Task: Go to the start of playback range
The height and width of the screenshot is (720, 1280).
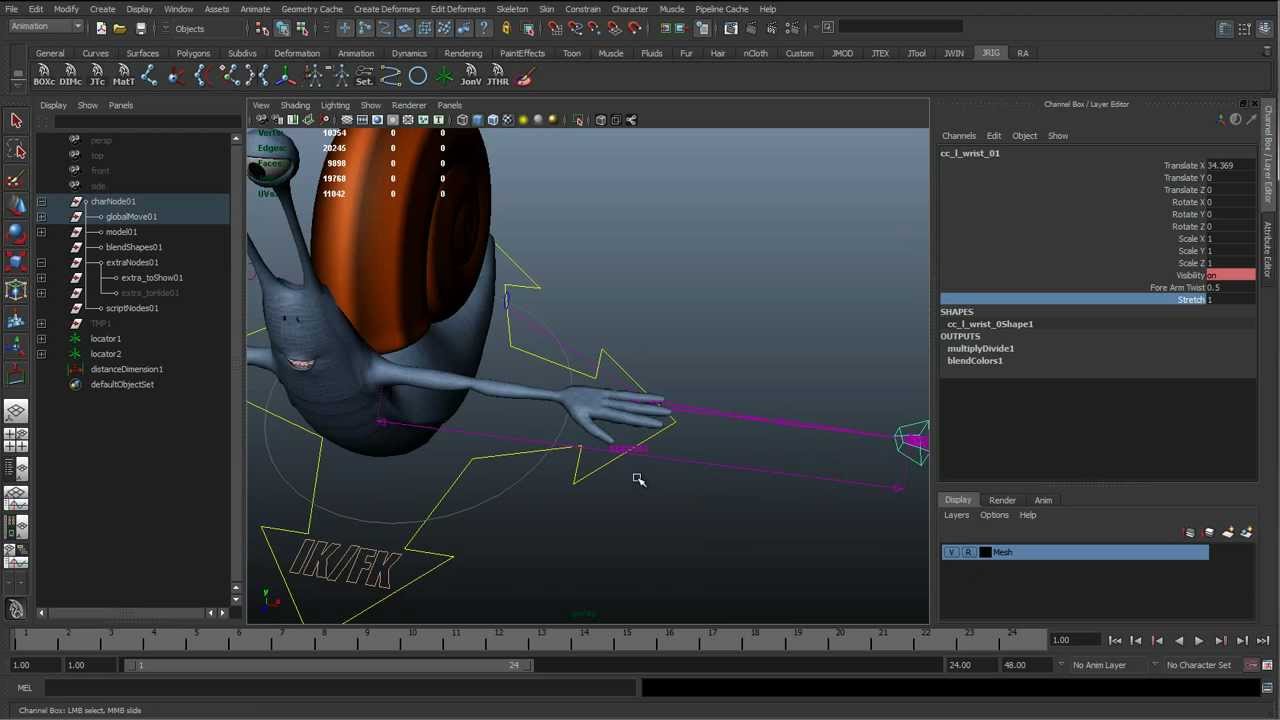Action: click(1115, 641)
